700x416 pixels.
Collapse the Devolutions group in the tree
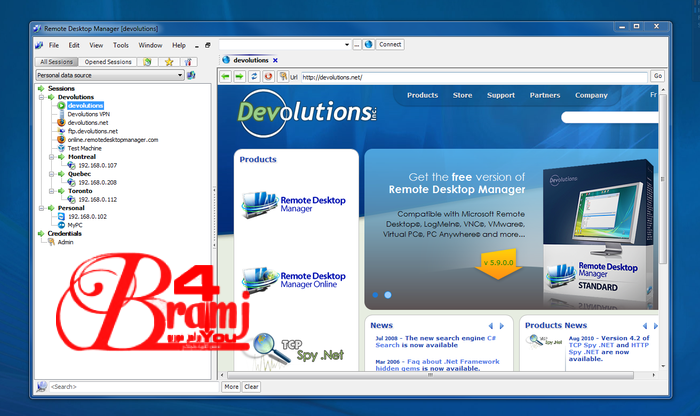41,97
